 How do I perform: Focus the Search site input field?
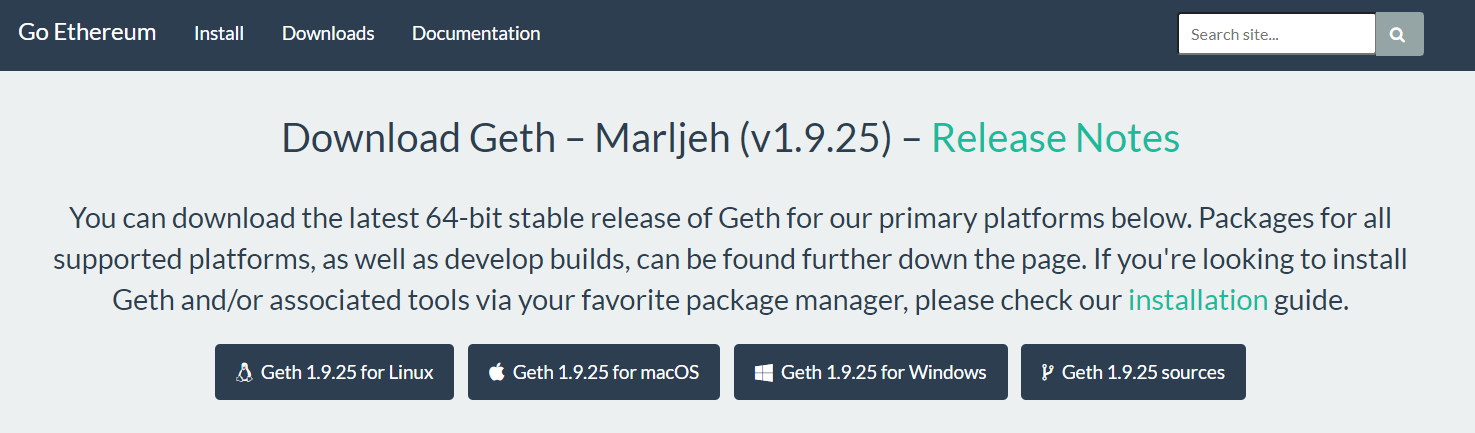[1276, 34]
